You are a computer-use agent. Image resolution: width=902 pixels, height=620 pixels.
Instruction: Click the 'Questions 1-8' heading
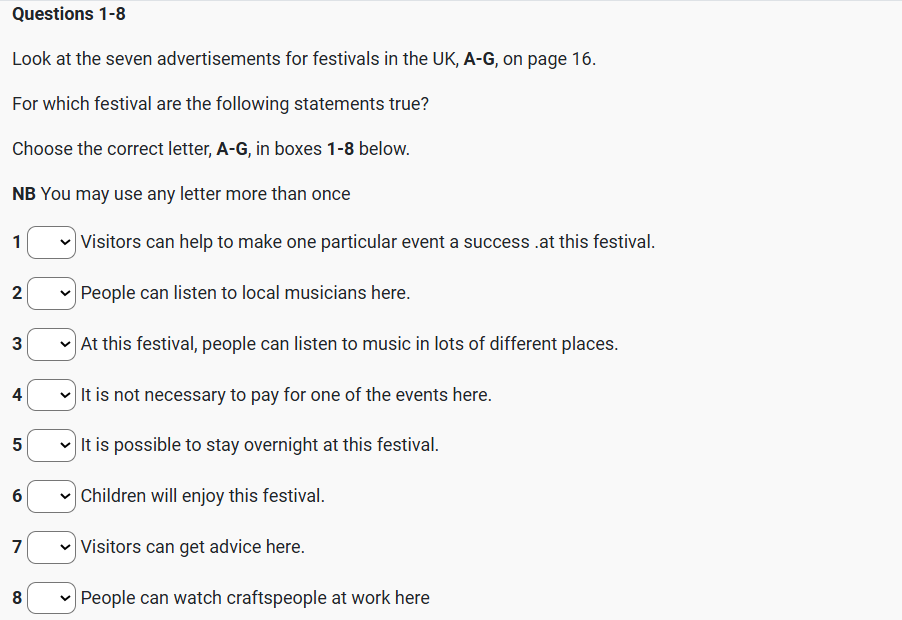click(x=69, y=14)
